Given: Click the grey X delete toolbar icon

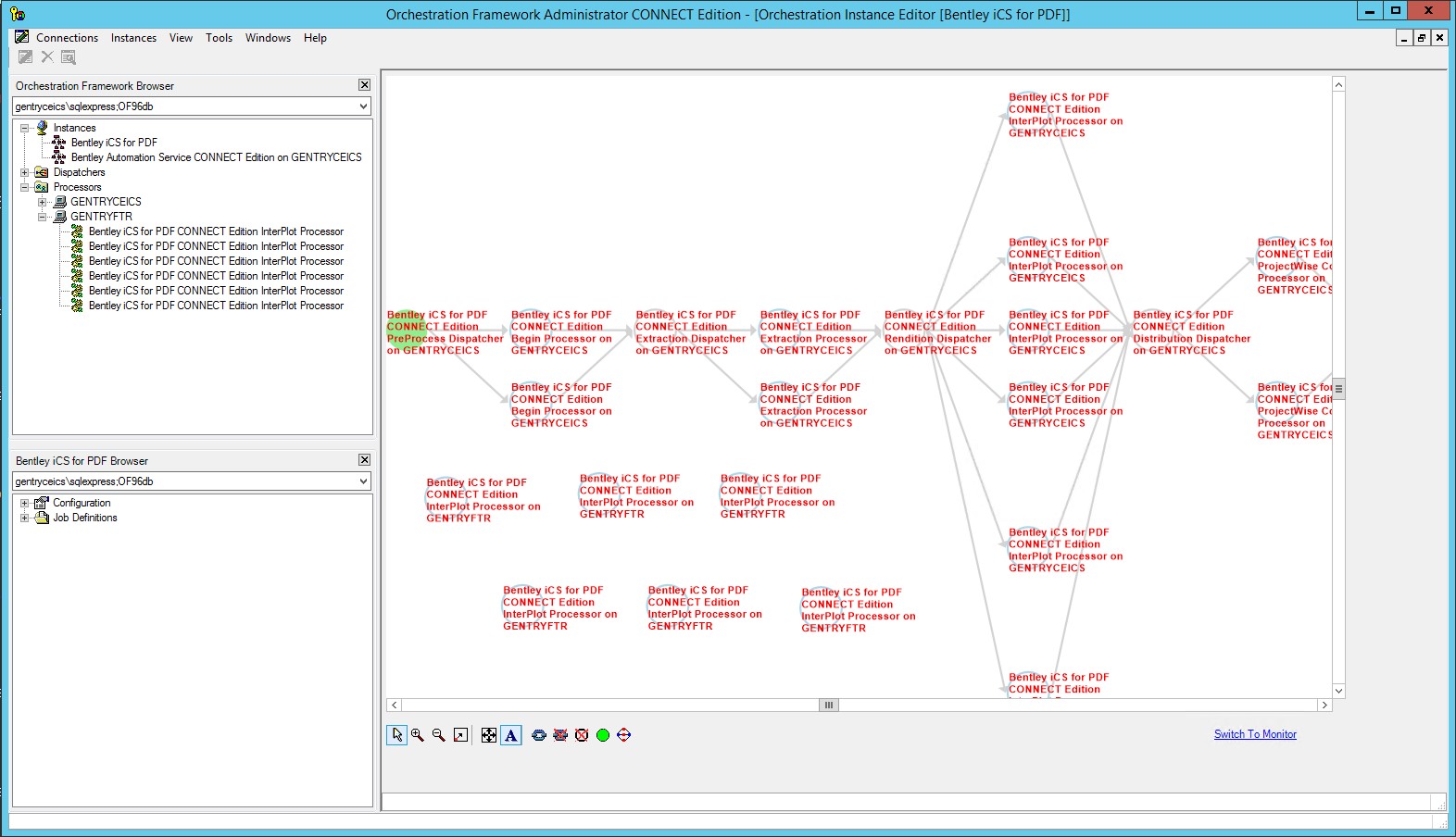Looking at the screenshot, I should coord(47,57).
